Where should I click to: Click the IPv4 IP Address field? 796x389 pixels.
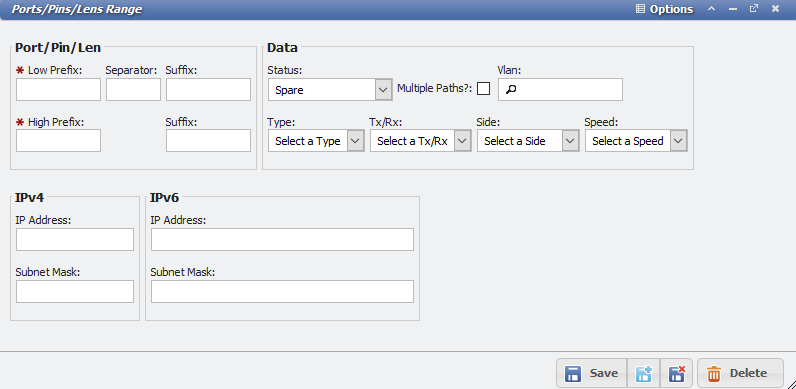[x=75, y=239]
